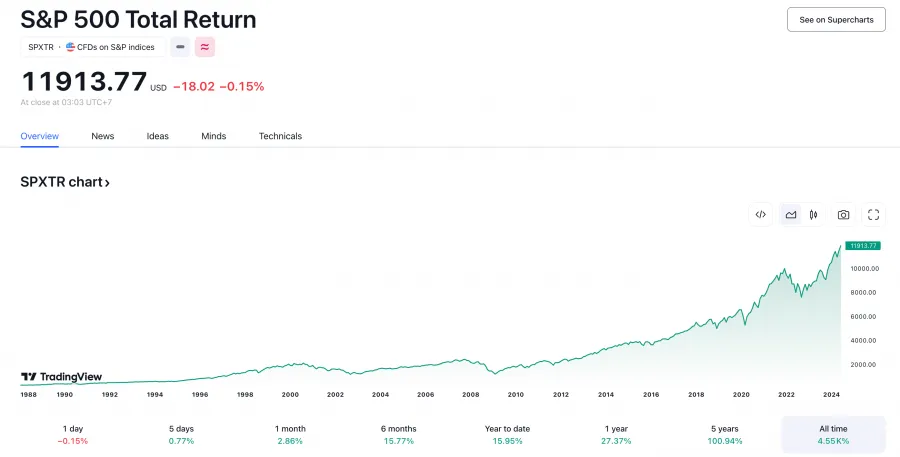Open the SPXTR chart heading link
900x457 pixels.
[65, 182]
